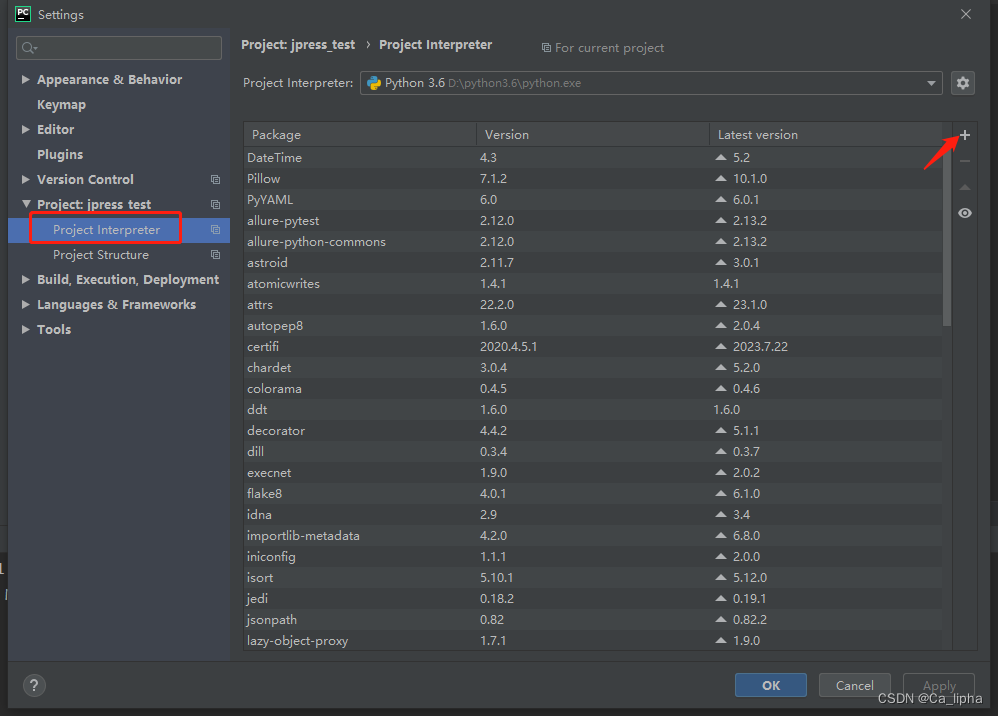Sort by Package column header
The image size is (998, 716).
click(360, 135)
